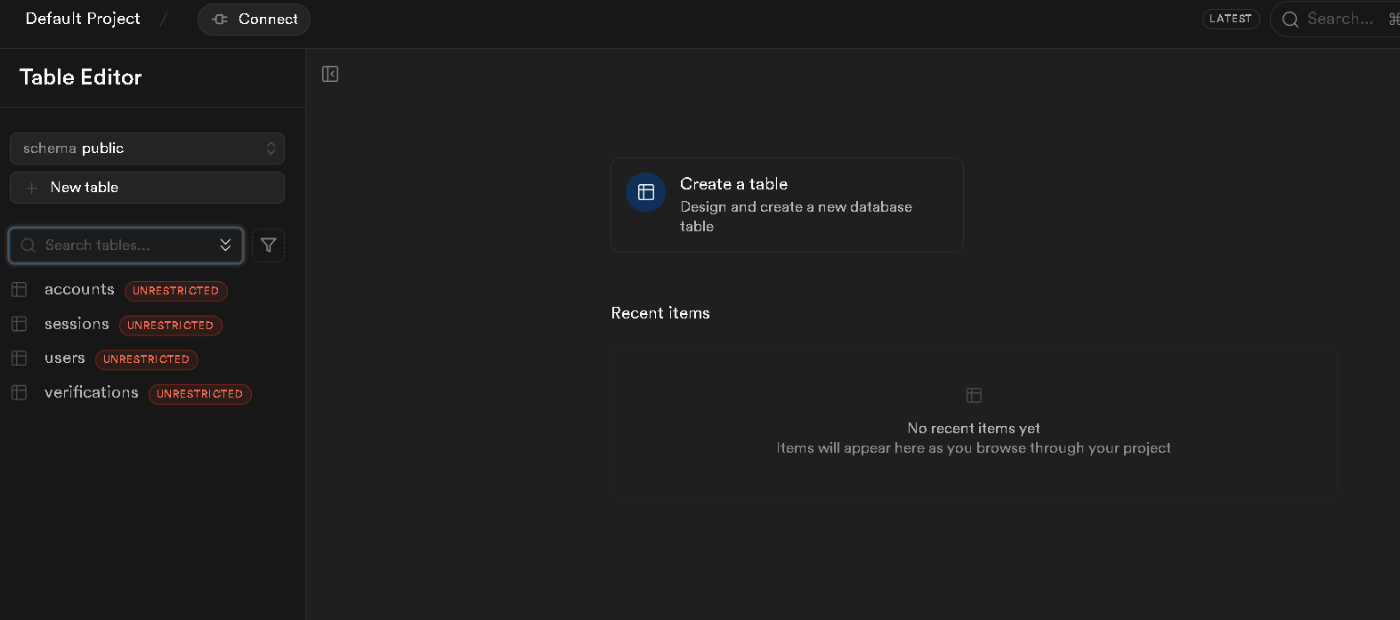Viewport: 1400px width, 620px height.
Task: Open the table filter icon
Action: click(x=268, y=245)
